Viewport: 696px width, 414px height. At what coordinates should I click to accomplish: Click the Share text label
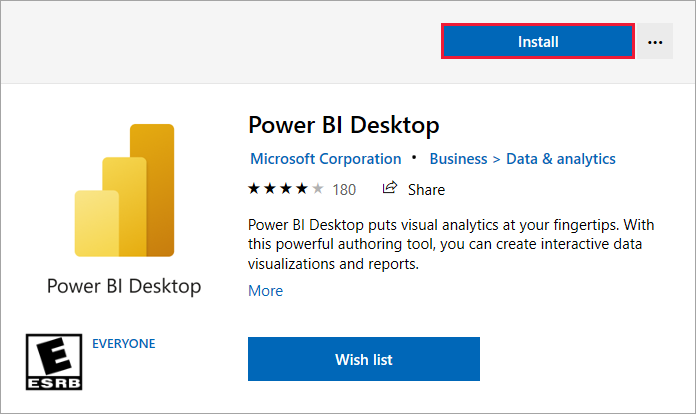426,189
